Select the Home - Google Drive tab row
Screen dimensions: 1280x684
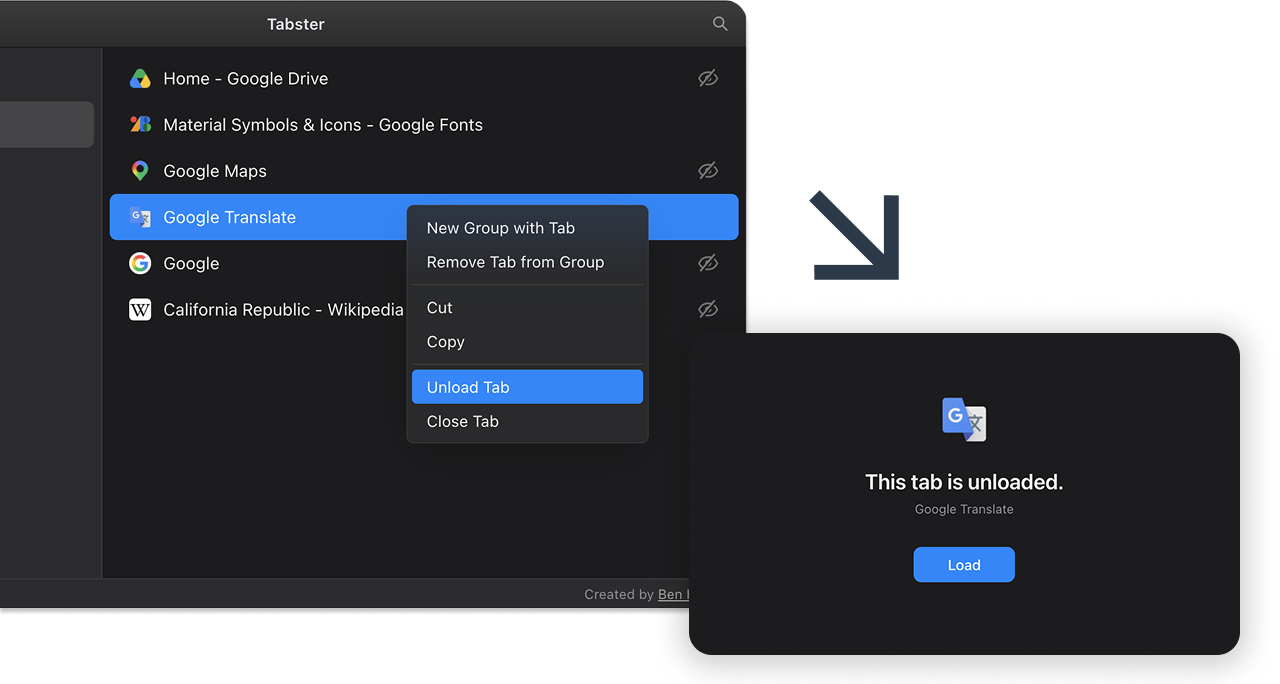tap(424, 79)
